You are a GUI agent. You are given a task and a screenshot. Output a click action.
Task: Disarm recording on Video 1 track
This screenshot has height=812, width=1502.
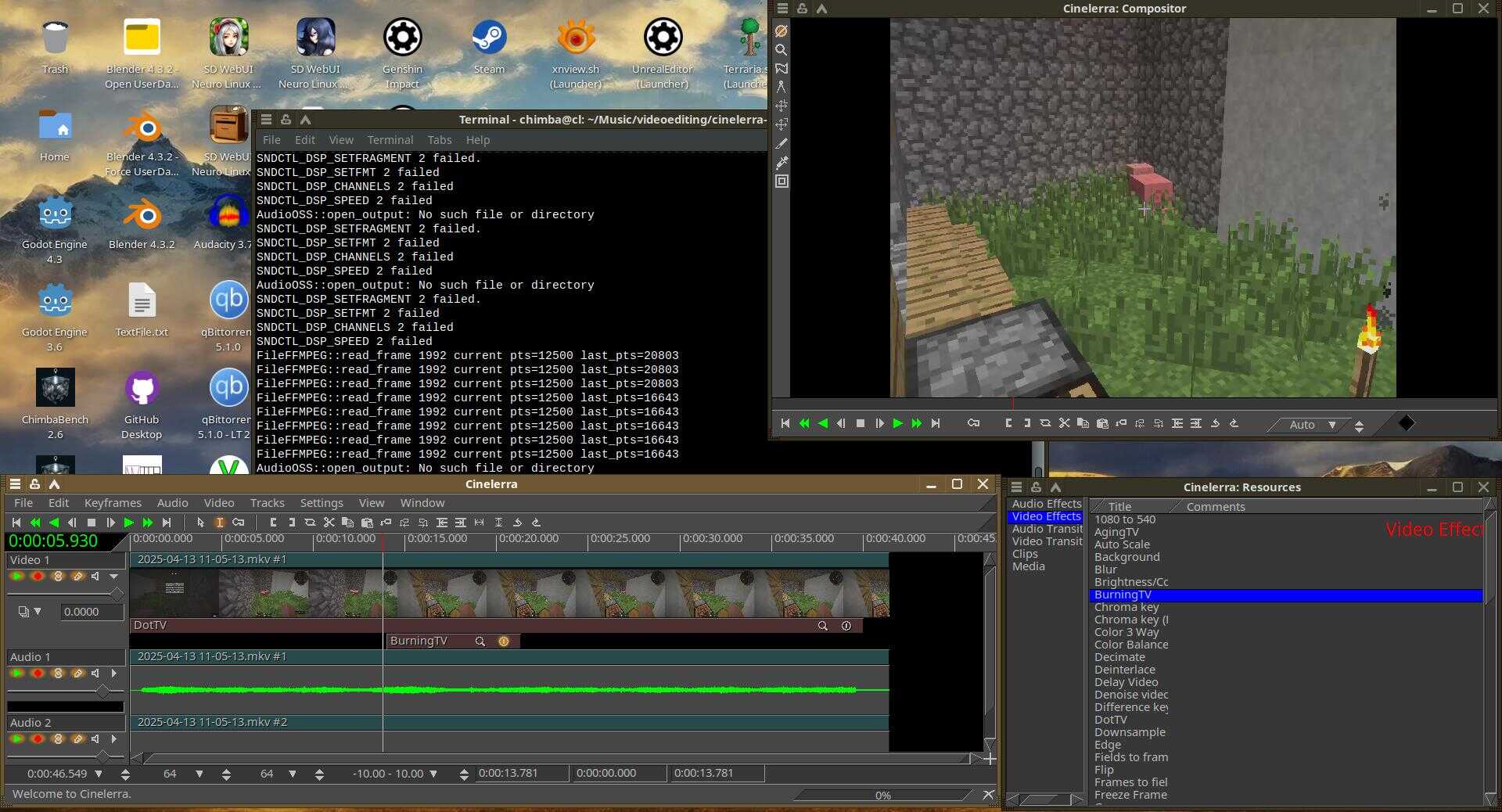click(37, 577)
